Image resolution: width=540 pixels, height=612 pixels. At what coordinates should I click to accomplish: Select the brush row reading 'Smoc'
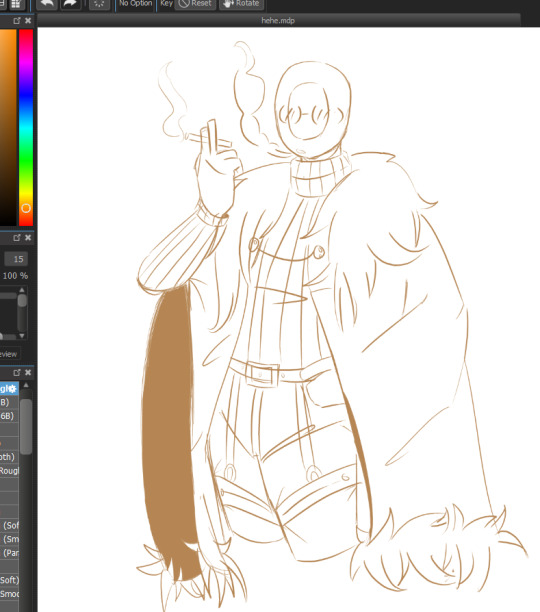(x=9, y=594)
